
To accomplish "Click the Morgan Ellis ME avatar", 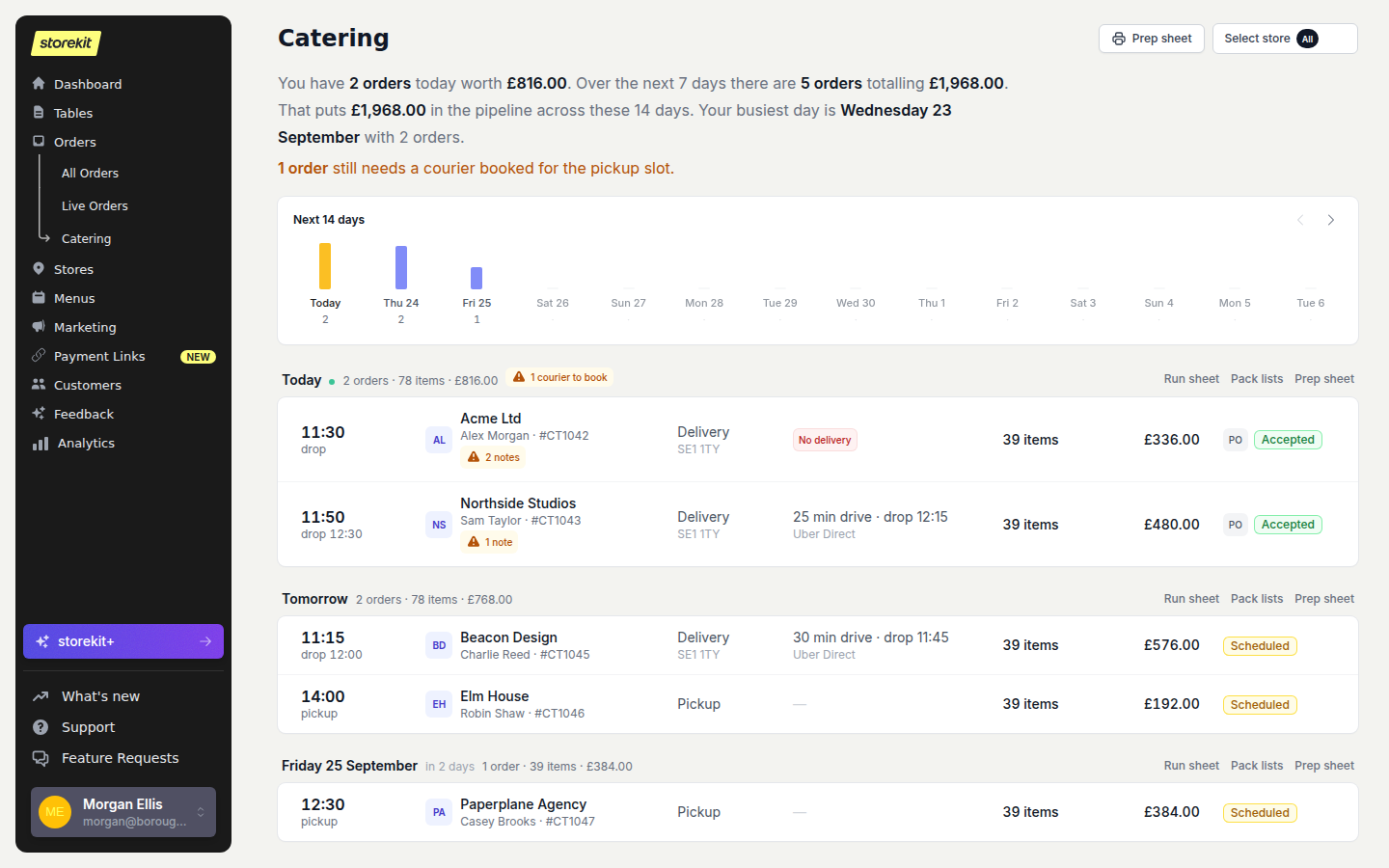I will (x=55, y=812).
